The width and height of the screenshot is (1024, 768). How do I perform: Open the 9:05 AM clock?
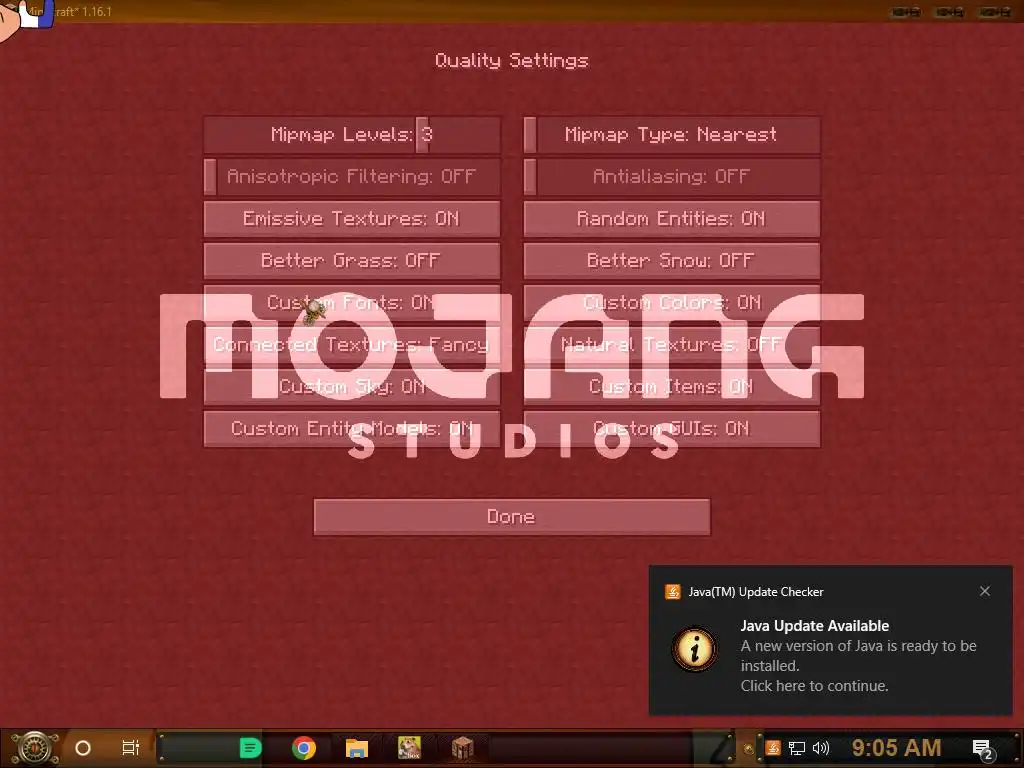897,748
